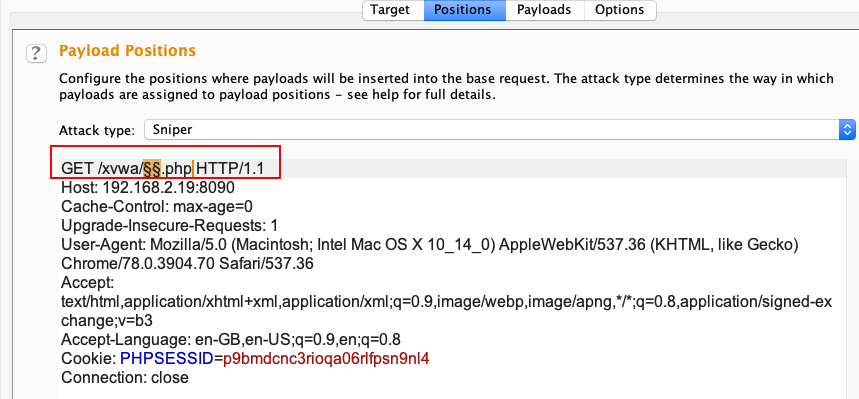Image resolution: width=859 pixels, height=399 pixels.
Task: Go to the Options tab
Action: 620,10
